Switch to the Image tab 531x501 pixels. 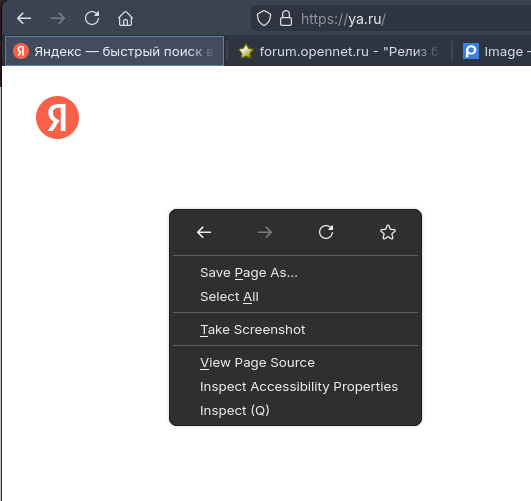coord(493,51)
